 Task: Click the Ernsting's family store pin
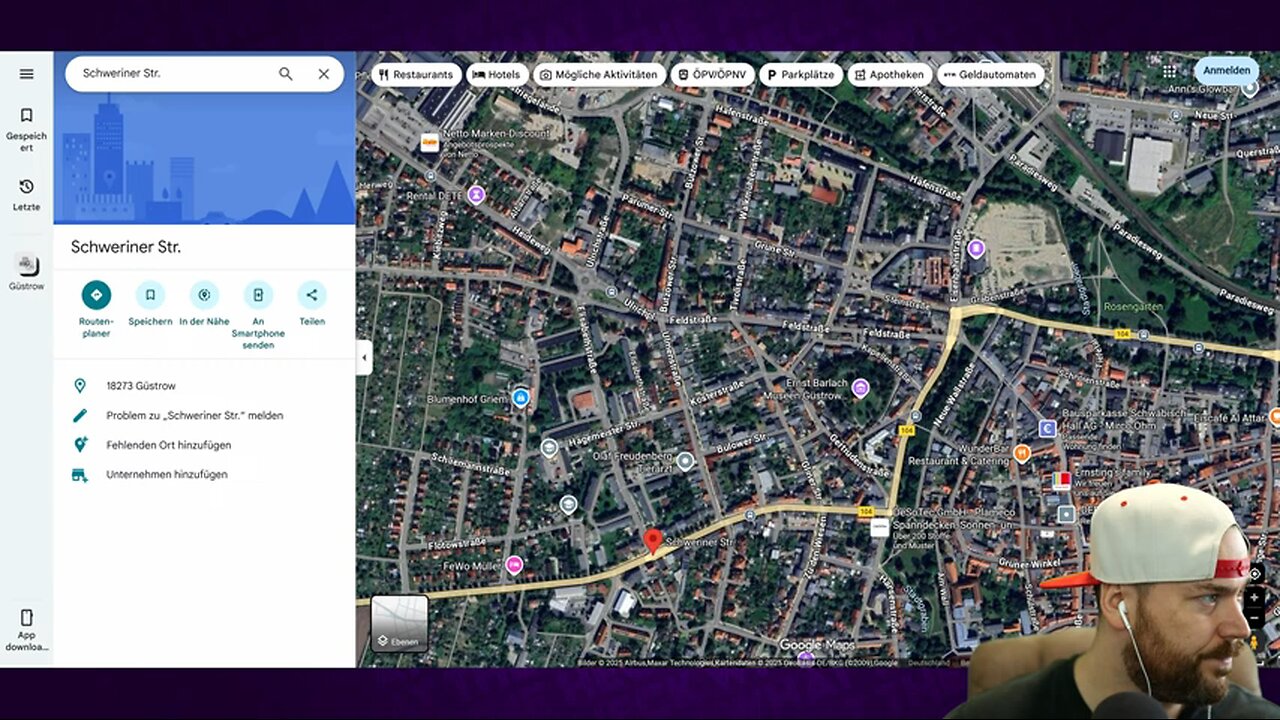(x=1061, y=481)
